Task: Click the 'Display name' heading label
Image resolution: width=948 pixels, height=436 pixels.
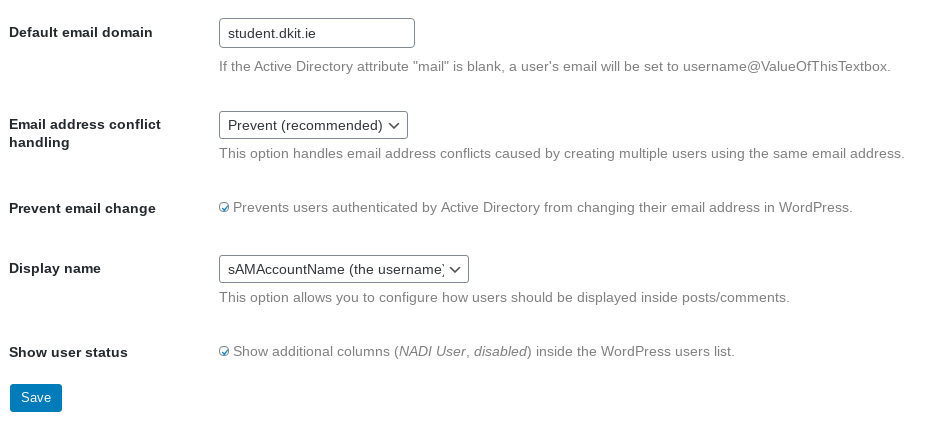Action: click(55, 268)
